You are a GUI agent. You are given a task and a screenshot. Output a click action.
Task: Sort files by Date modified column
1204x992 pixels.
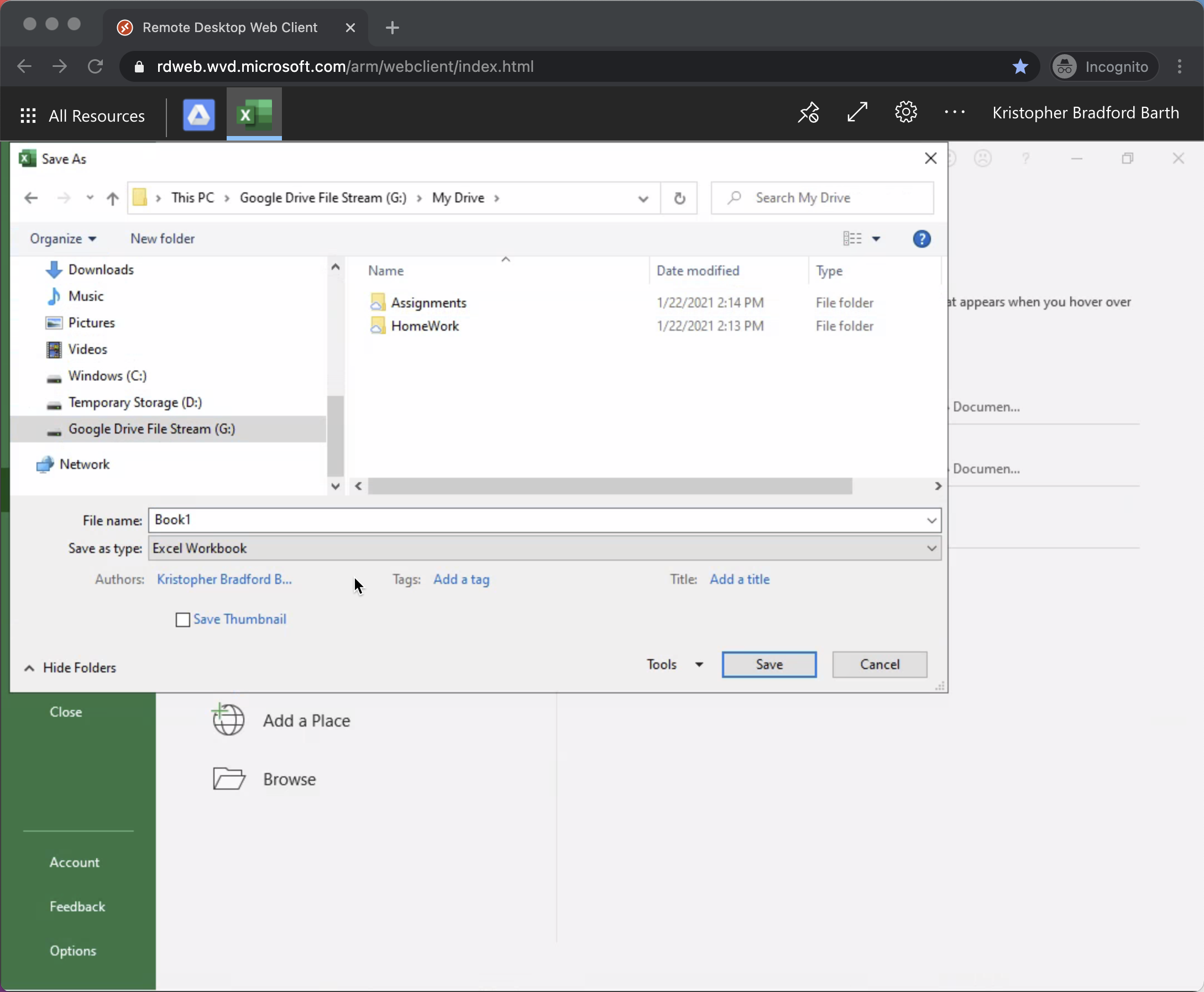[698, 271]
